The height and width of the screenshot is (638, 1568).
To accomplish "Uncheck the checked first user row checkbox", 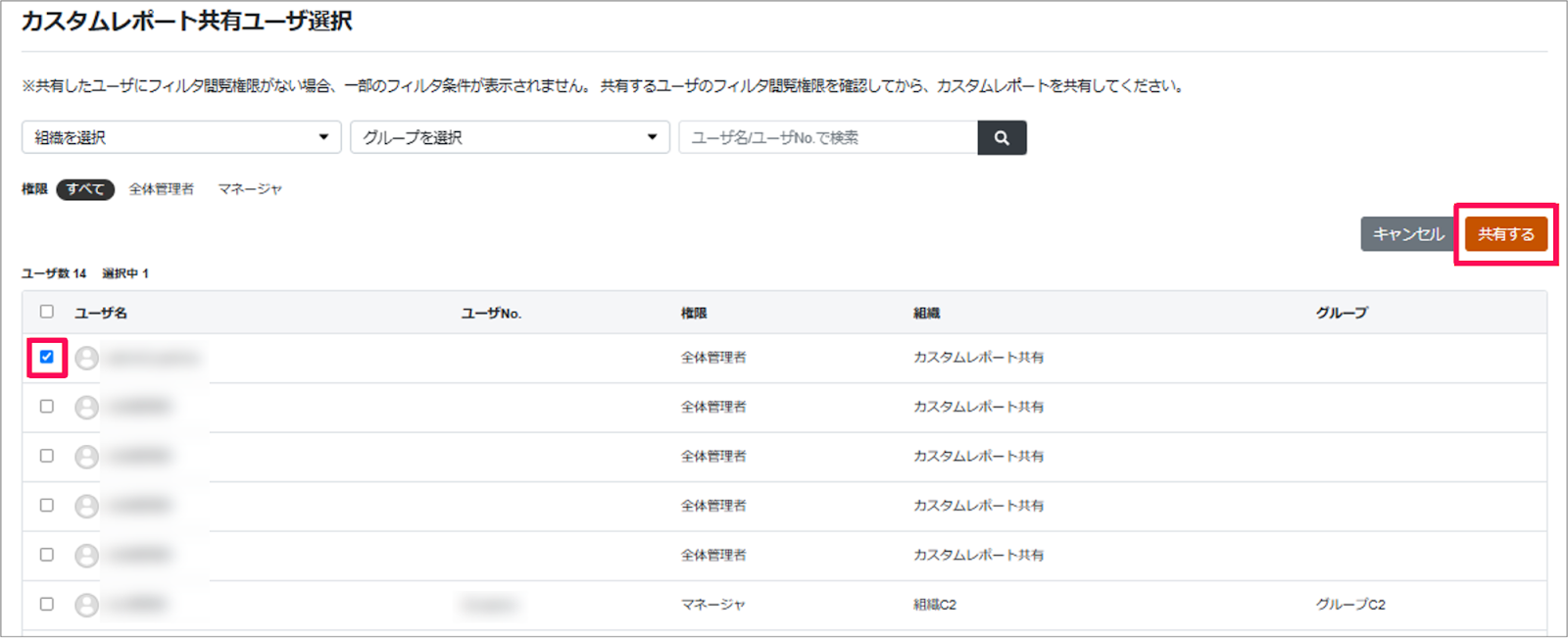I will click(46, 357).
